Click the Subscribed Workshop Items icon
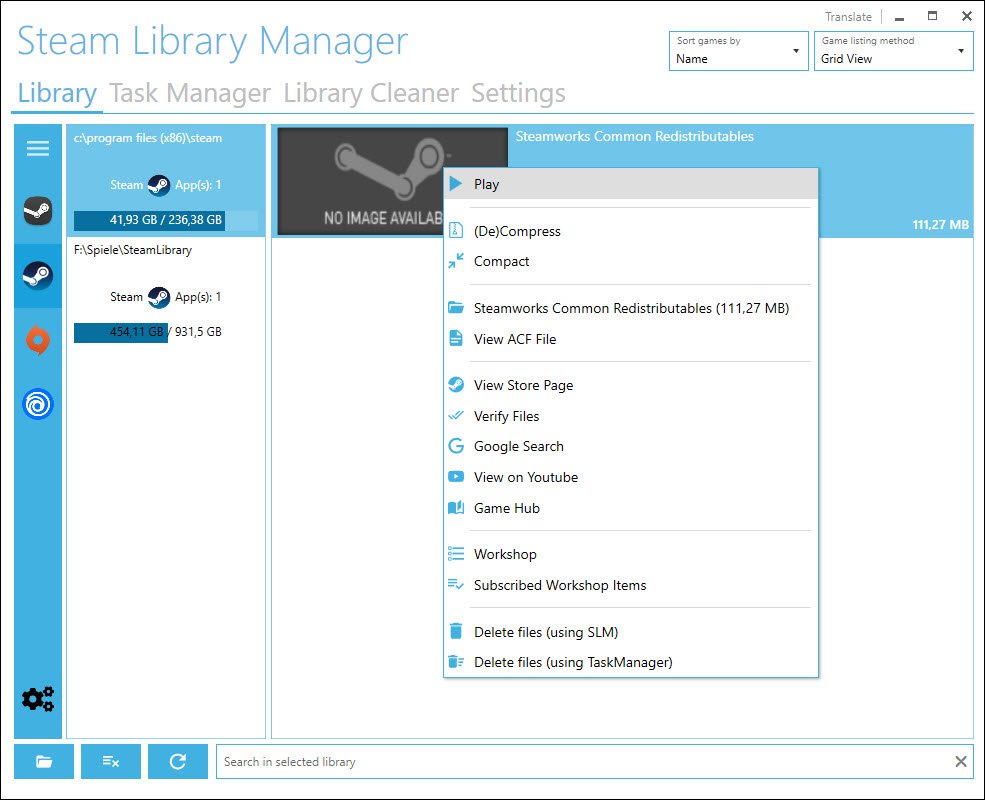The height and width of the screenshot is (800, 985). [456, 584]
